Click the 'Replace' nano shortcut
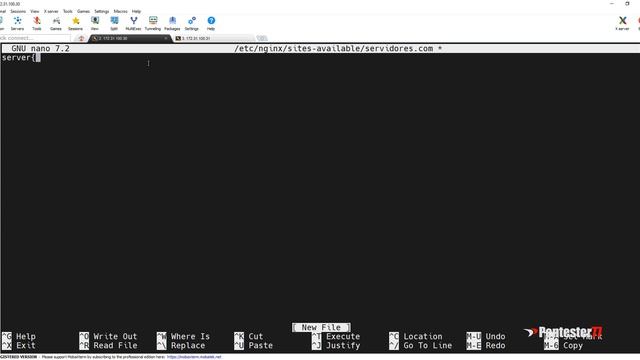This screenshot has height=360, width=640. coord(180,345)
